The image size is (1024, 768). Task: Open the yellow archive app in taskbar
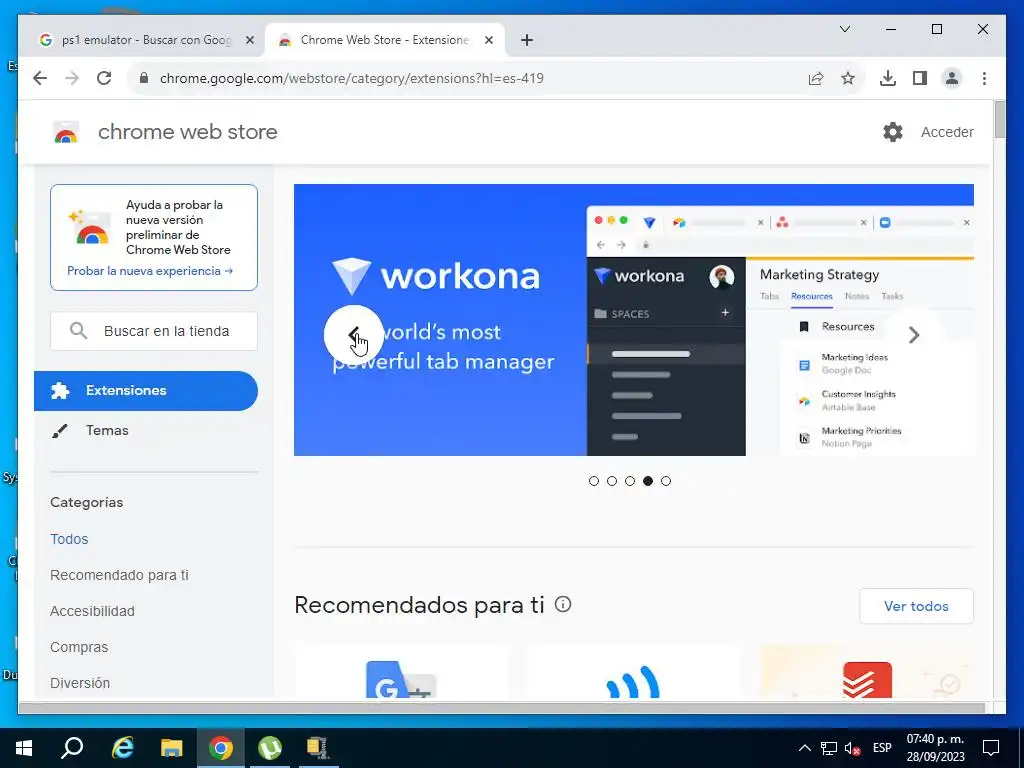coord(318,748)
